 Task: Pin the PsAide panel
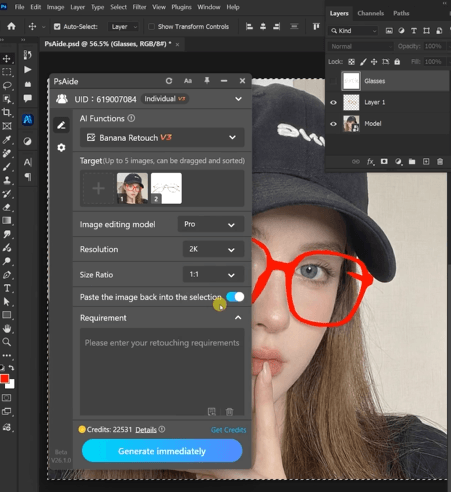(207, 81)
